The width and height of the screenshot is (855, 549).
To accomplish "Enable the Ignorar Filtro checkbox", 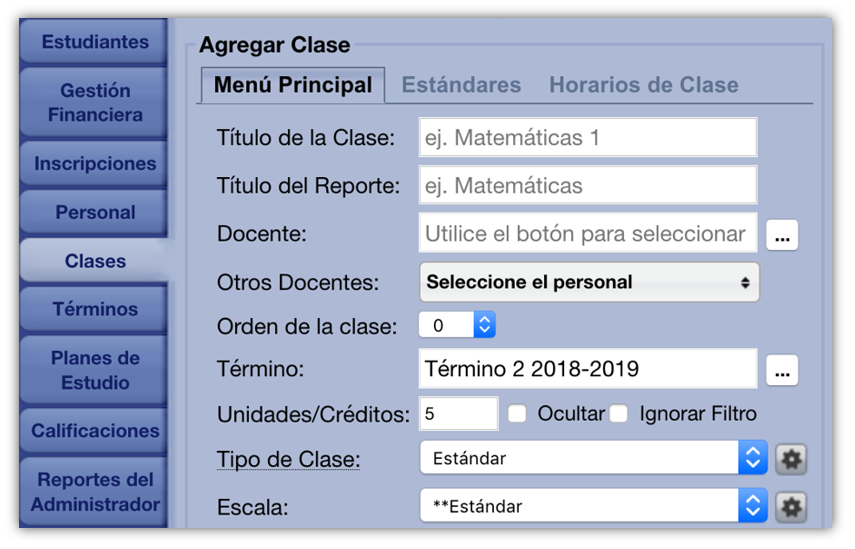I will (619, 414).
